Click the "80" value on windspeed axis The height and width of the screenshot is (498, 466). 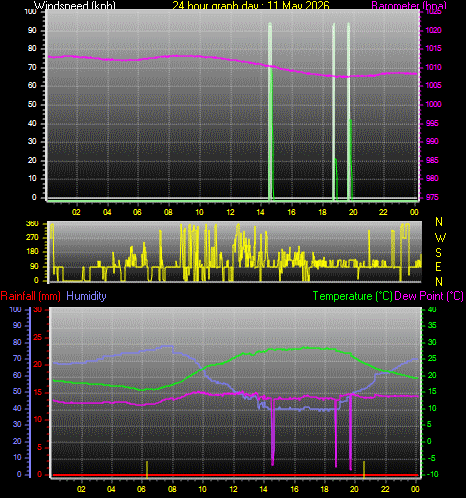(32, 48)
